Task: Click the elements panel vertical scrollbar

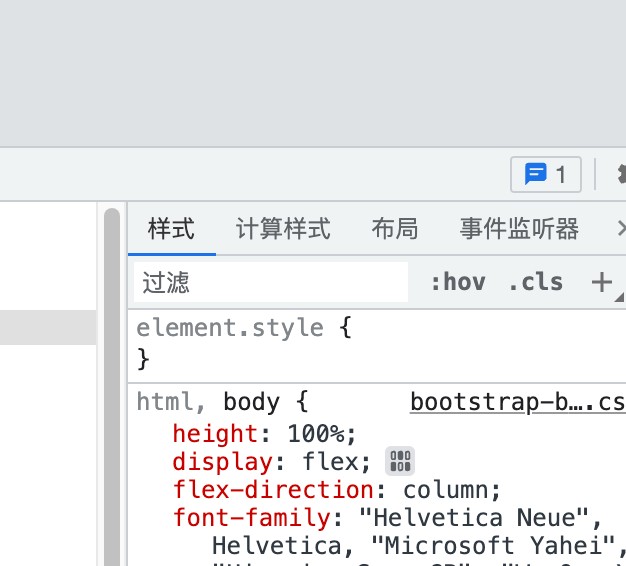Action: pyautogui.click(x=112, y=386)
